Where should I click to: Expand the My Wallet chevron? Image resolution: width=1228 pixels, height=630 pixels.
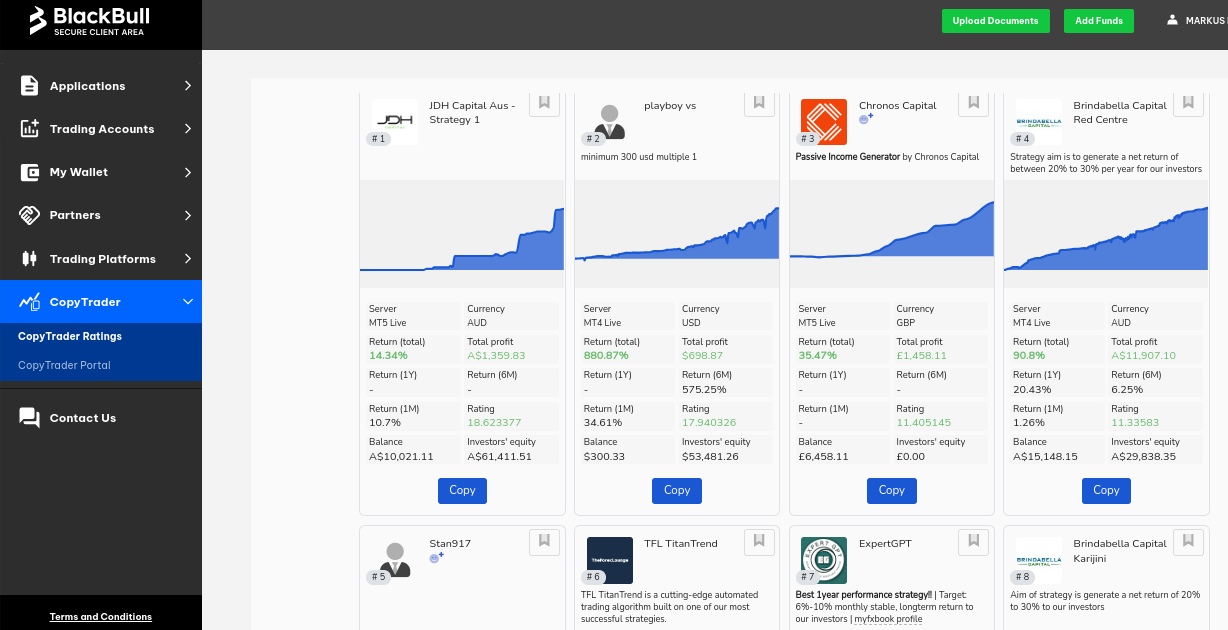click(x=187, y=172)
